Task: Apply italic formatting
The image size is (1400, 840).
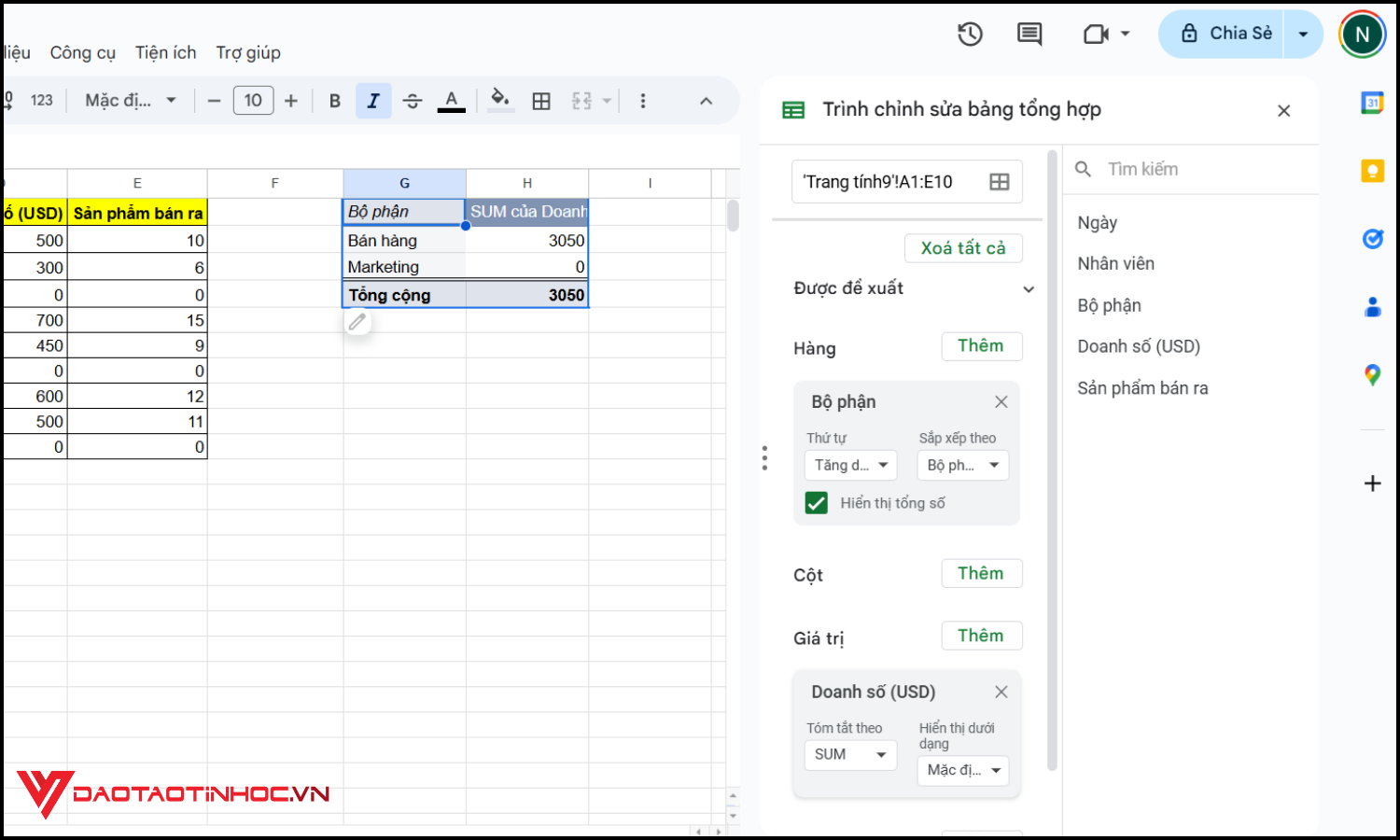Action: point(373,100)
